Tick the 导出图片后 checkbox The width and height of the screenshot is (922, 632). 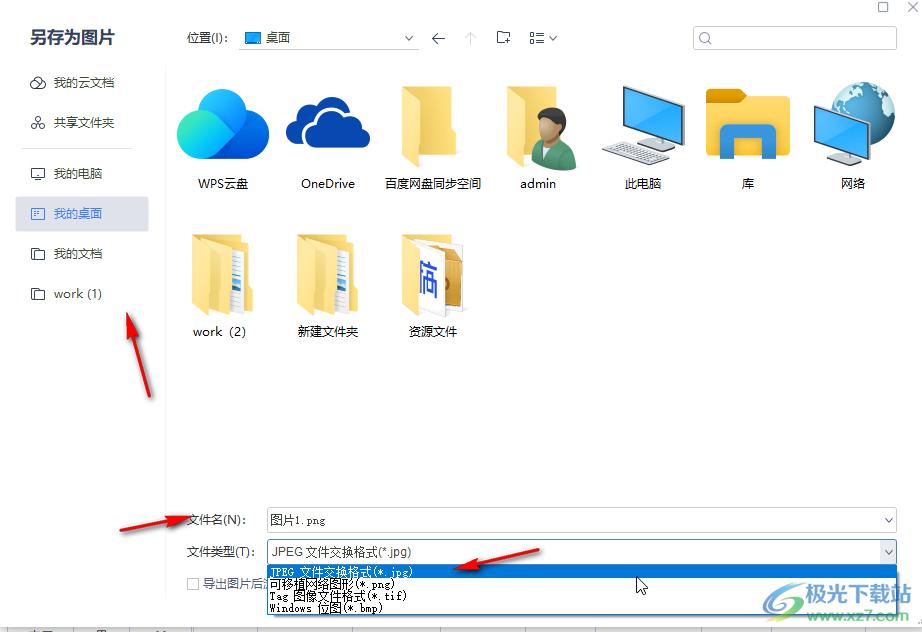pos(193,584)
